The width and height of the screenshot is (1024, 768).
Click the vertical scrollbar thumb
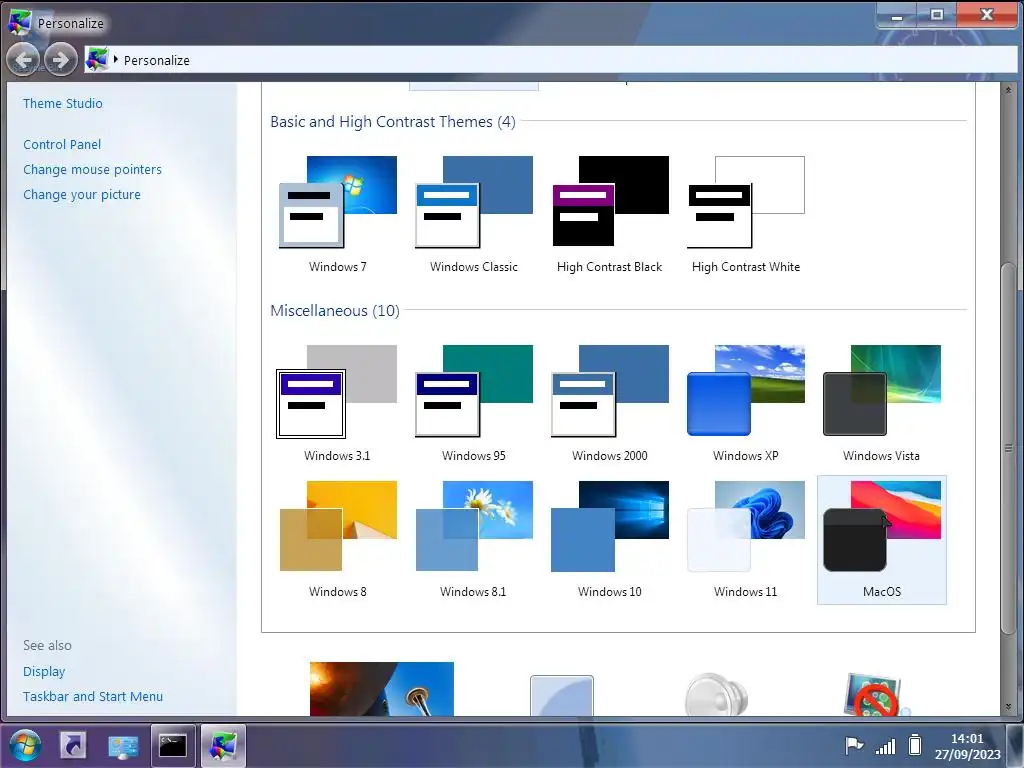1008,448
